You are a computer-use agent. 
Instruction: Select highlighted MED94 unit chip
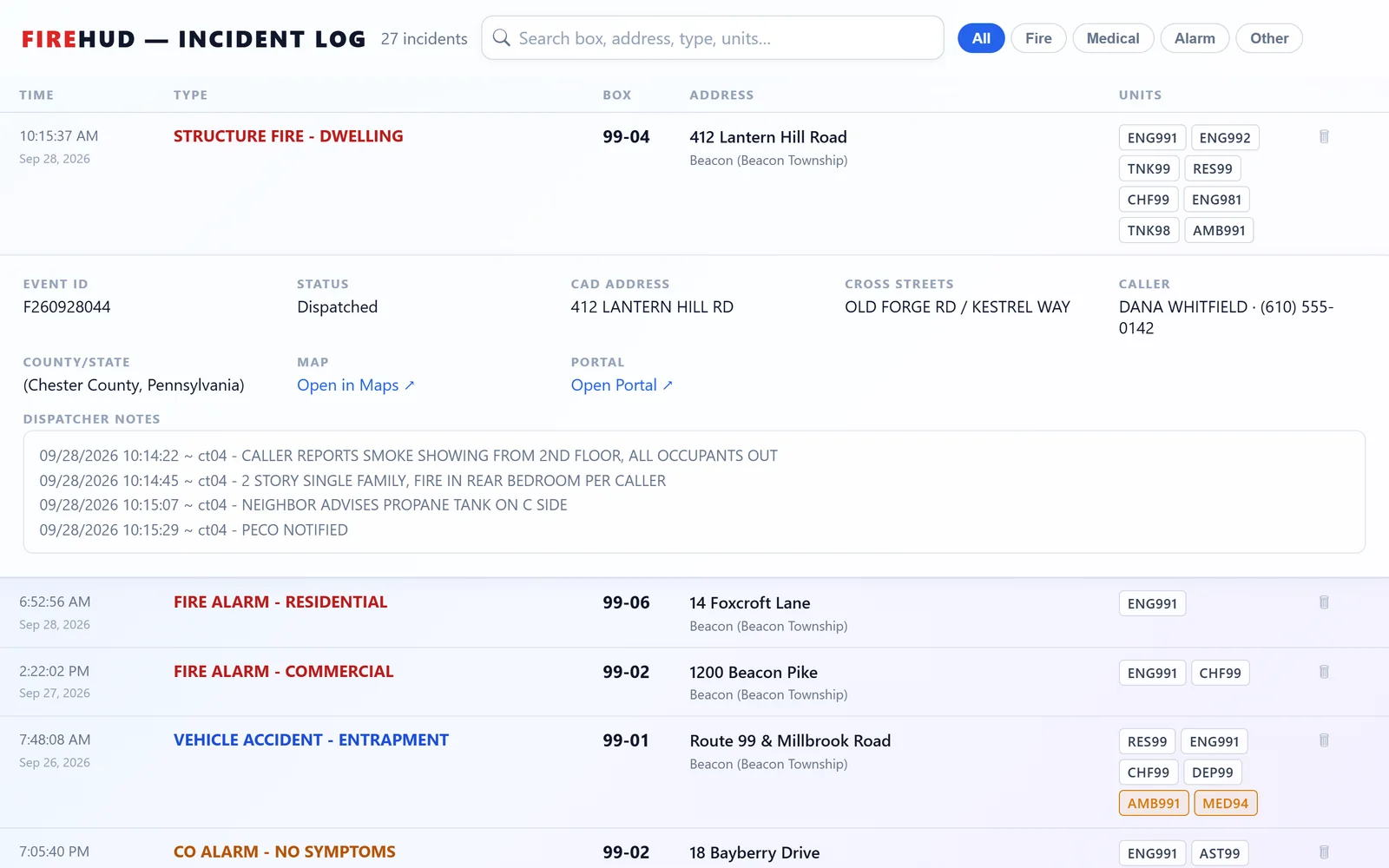coord(1225,804)
